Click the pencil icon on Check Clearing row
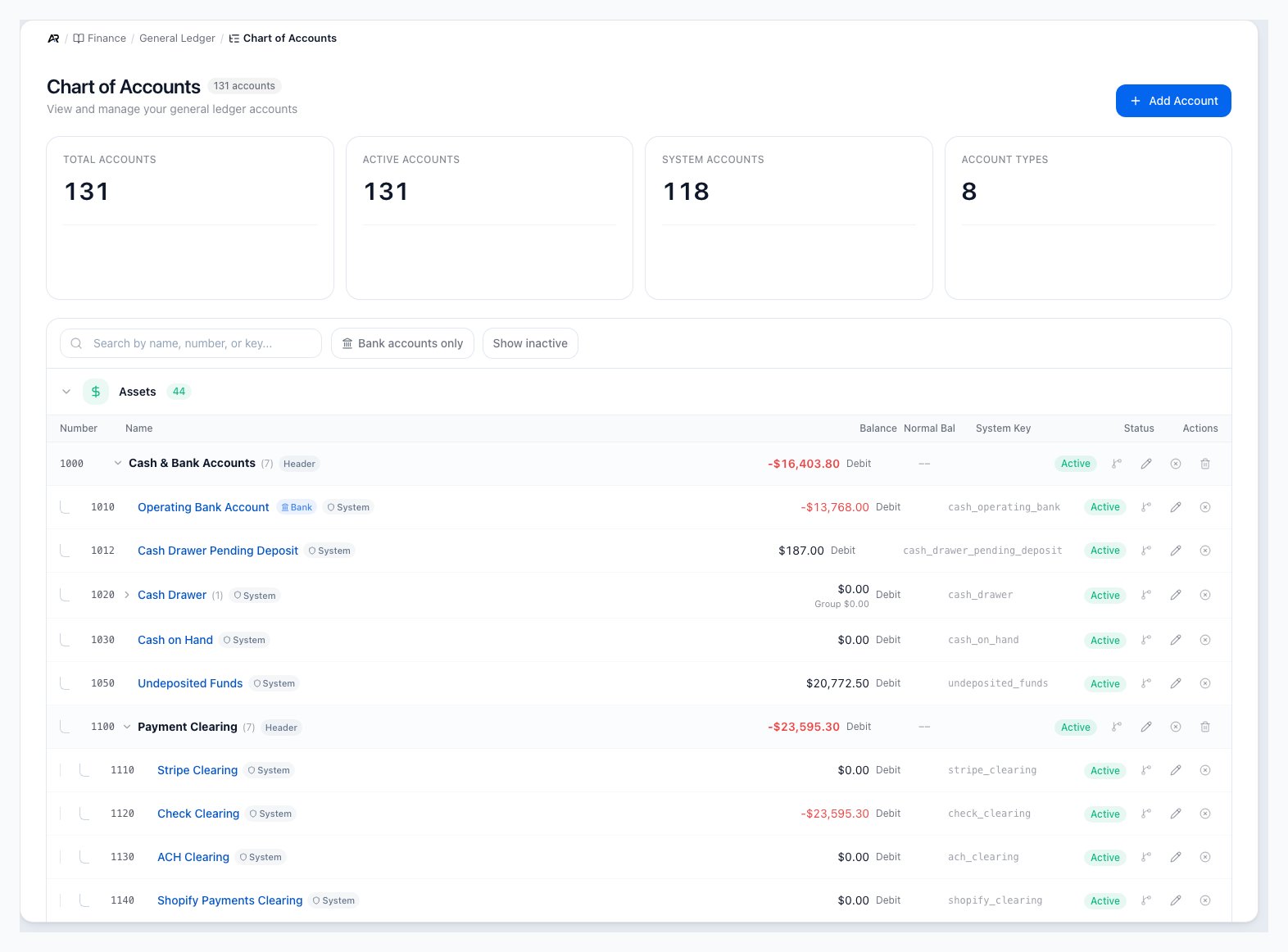1288x952 pixels. point(1176,814)
